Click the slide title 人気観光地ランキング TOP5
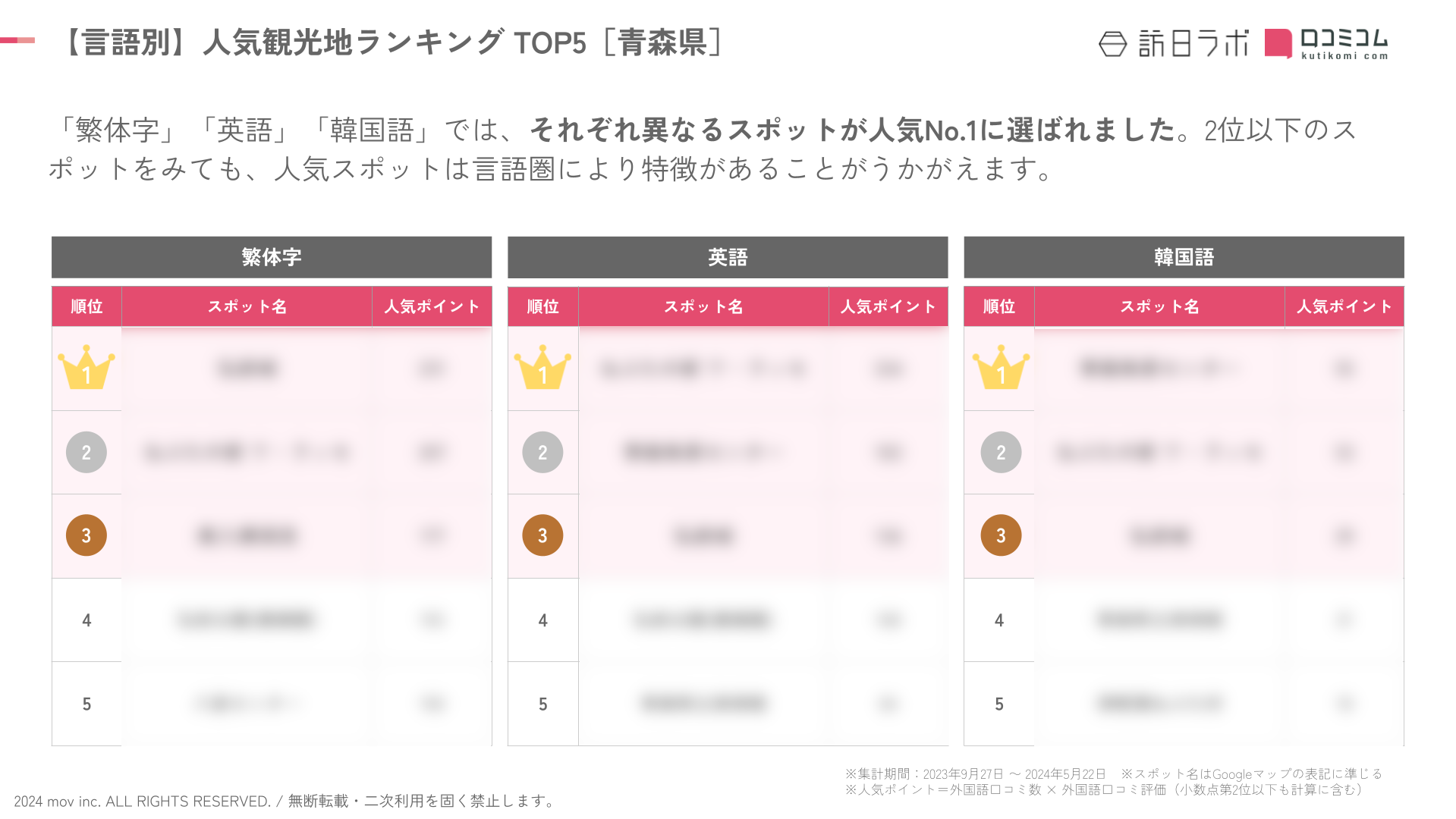 [x=394, y=42]
